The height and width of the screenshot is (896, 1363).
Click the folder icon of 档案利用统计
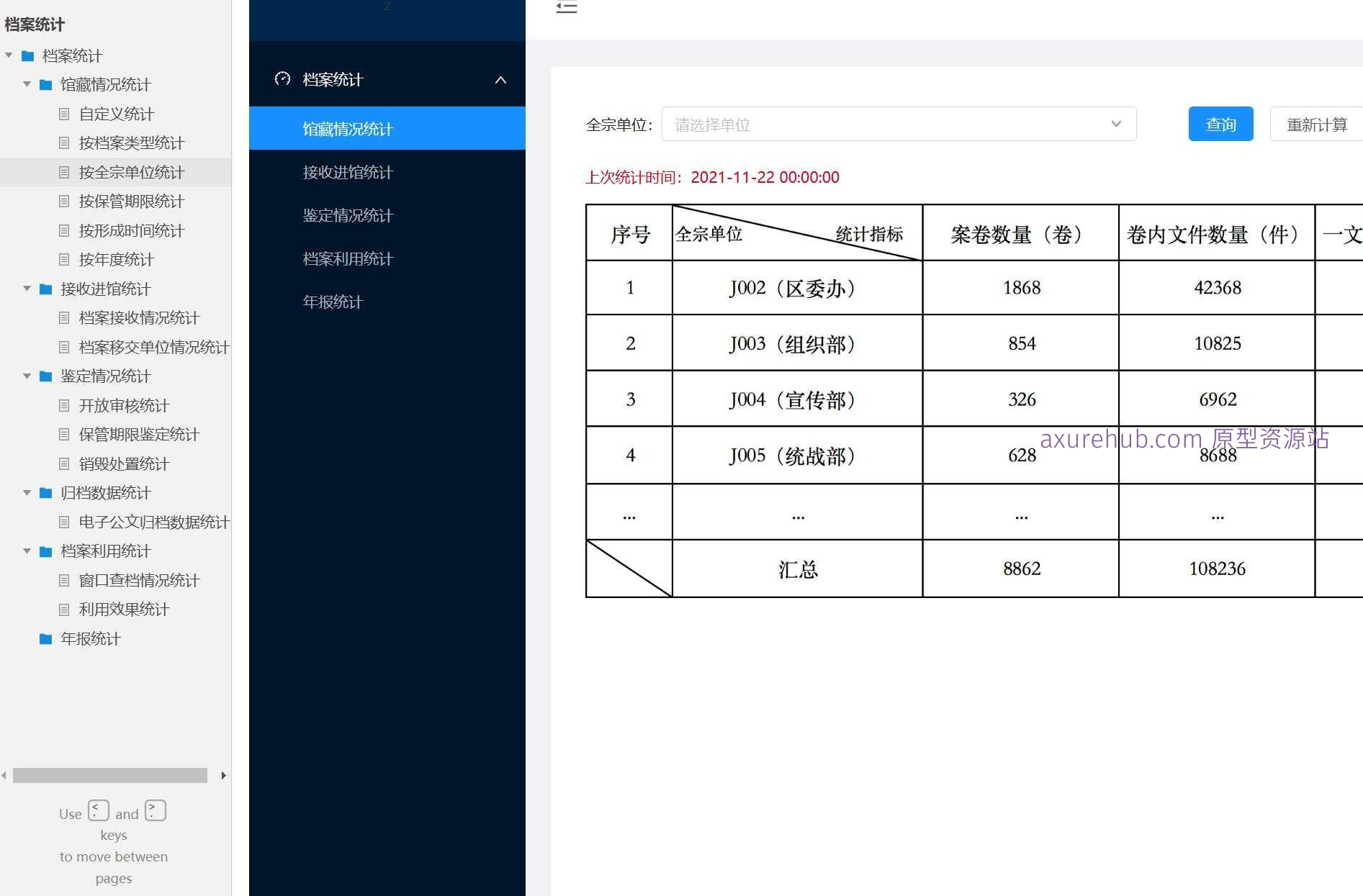[45, 551]
